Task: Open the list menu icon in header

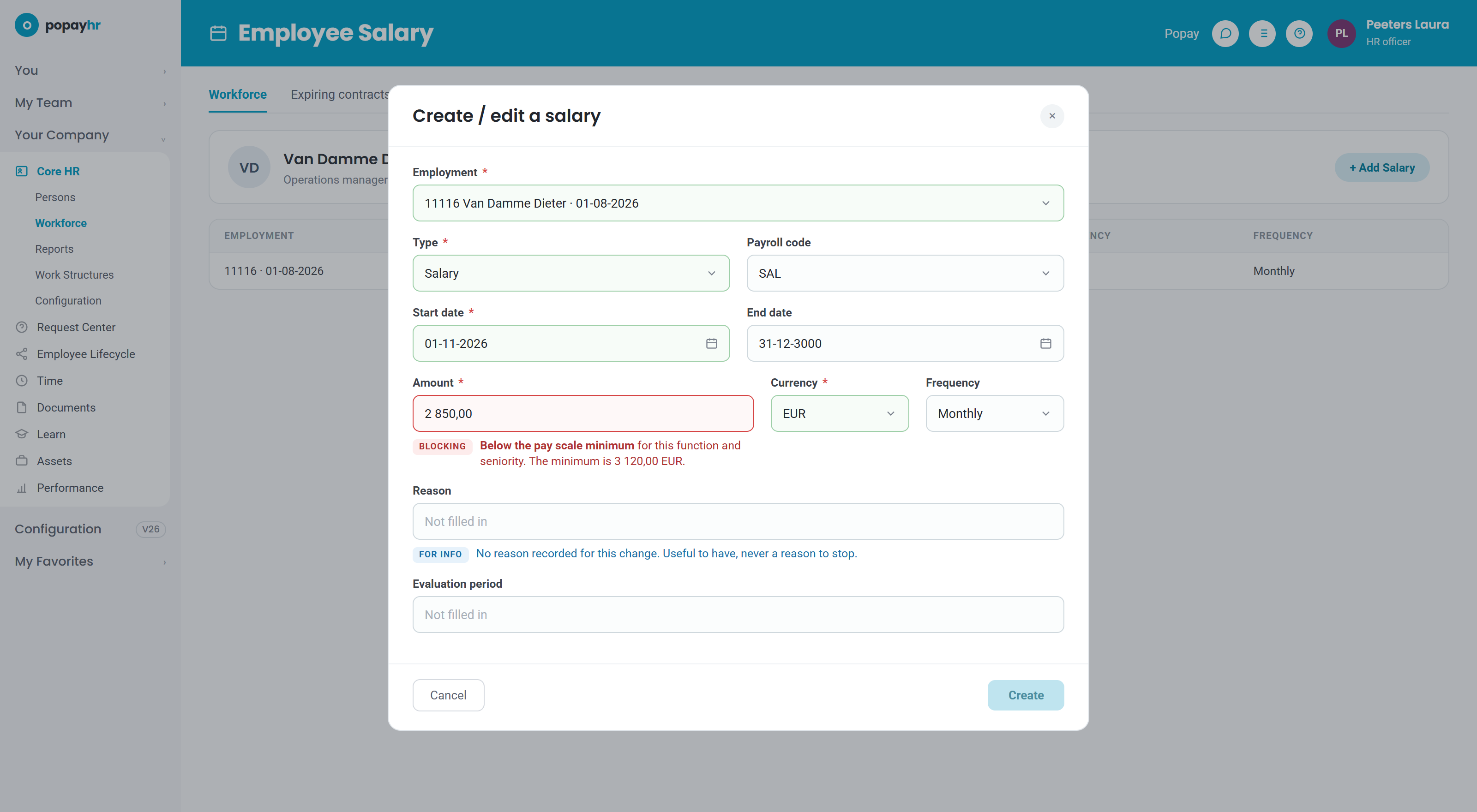Action: (x=1262, y=33)
